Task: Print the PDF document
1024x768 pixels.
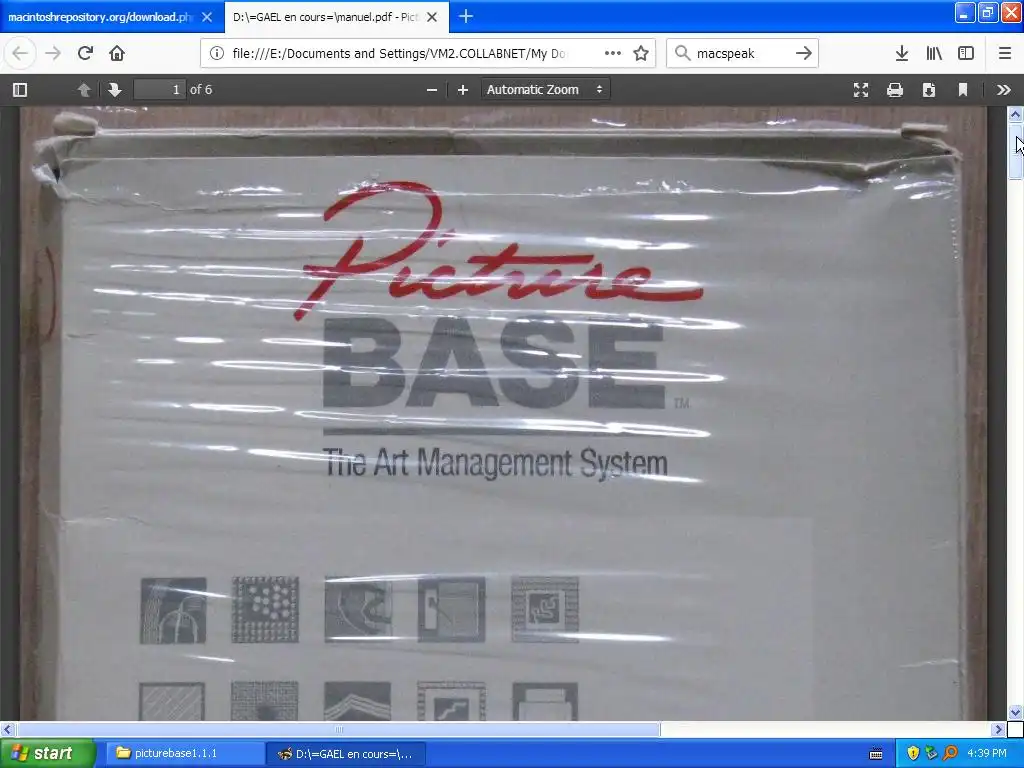Action: 895,89
